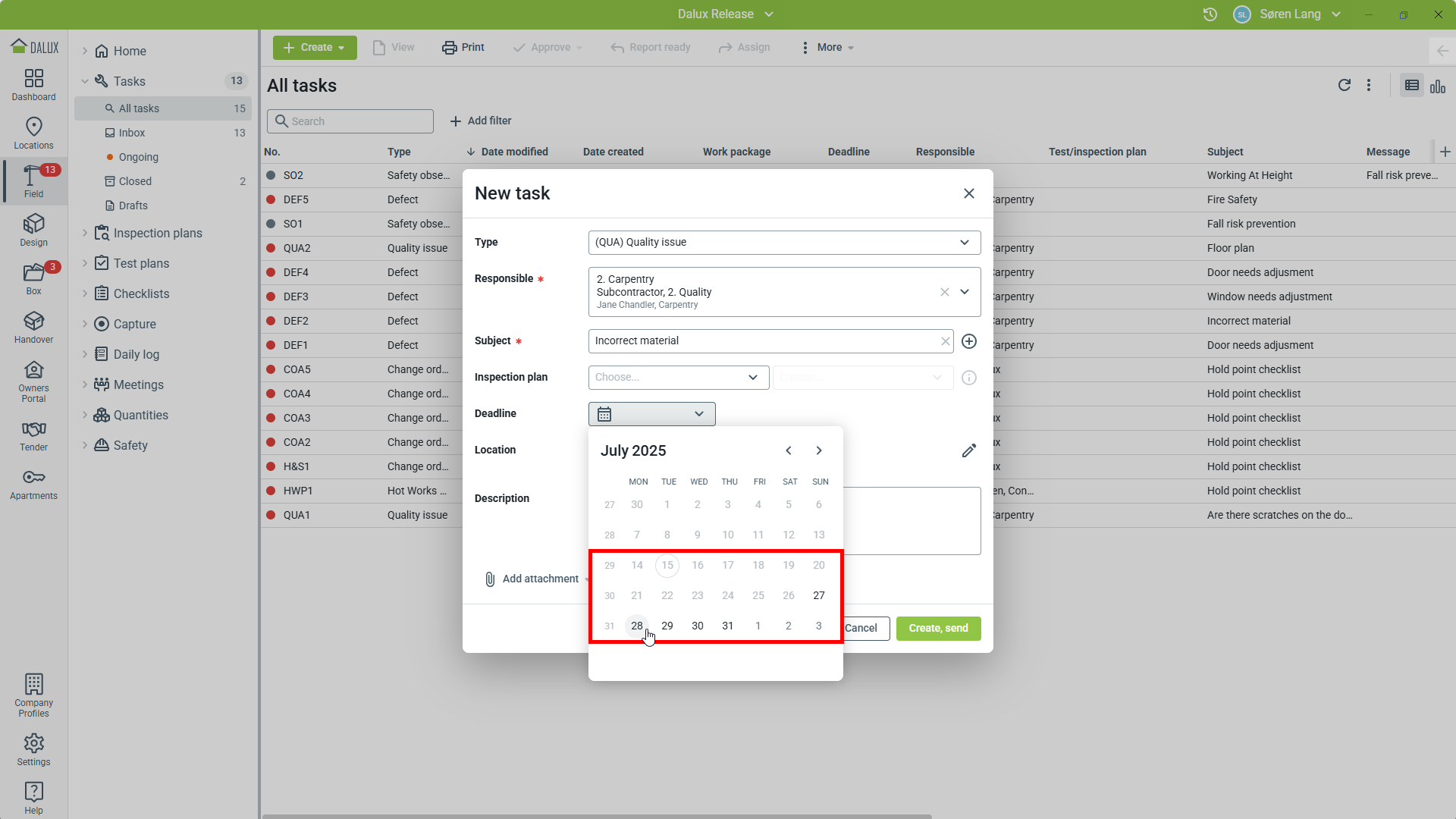Click the plus icon next to Subject field
Screen dimensions: 1456x819
[968, 341]
